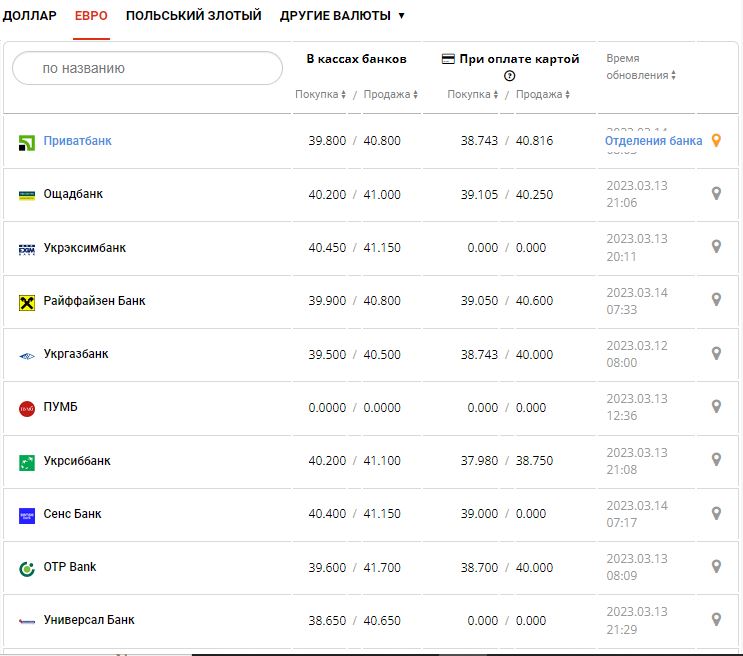Viewport: 743px width, 656px height.
Task: Click the Сенс Банк logo icon
Action: pyautogui.click(x=27, y=515)
